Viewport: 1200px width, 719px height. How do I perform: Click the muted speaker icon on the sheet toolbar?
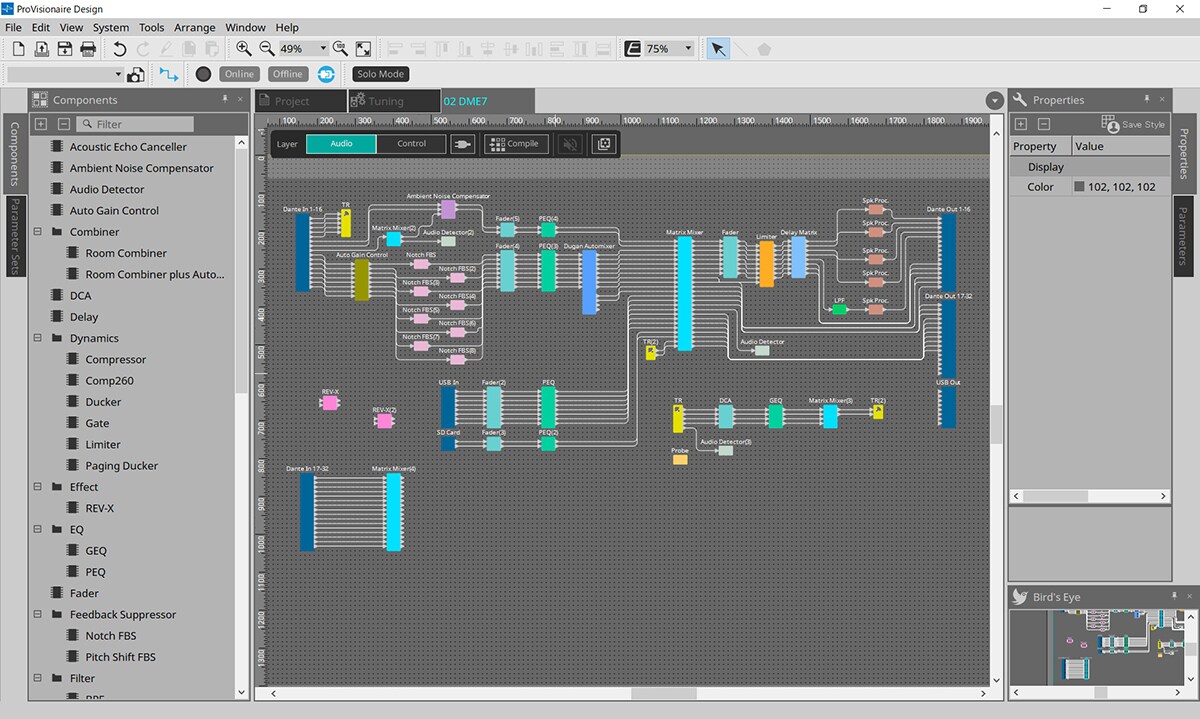569,144
